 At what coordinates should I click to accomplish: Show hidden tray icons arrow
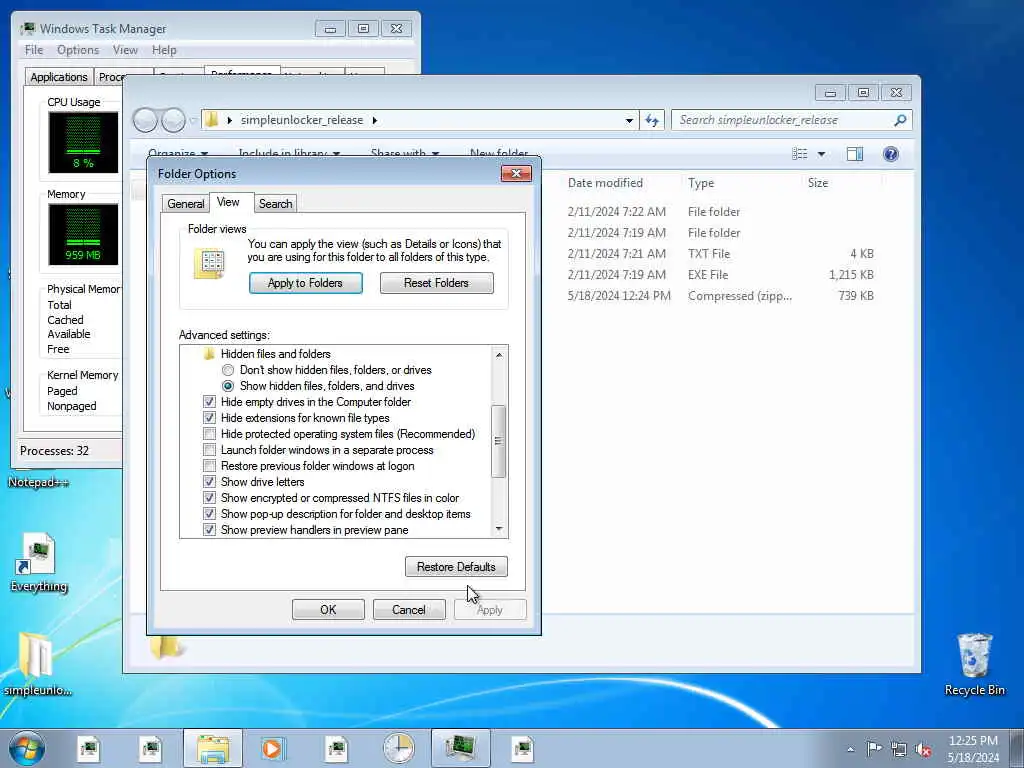pos(850,749)
